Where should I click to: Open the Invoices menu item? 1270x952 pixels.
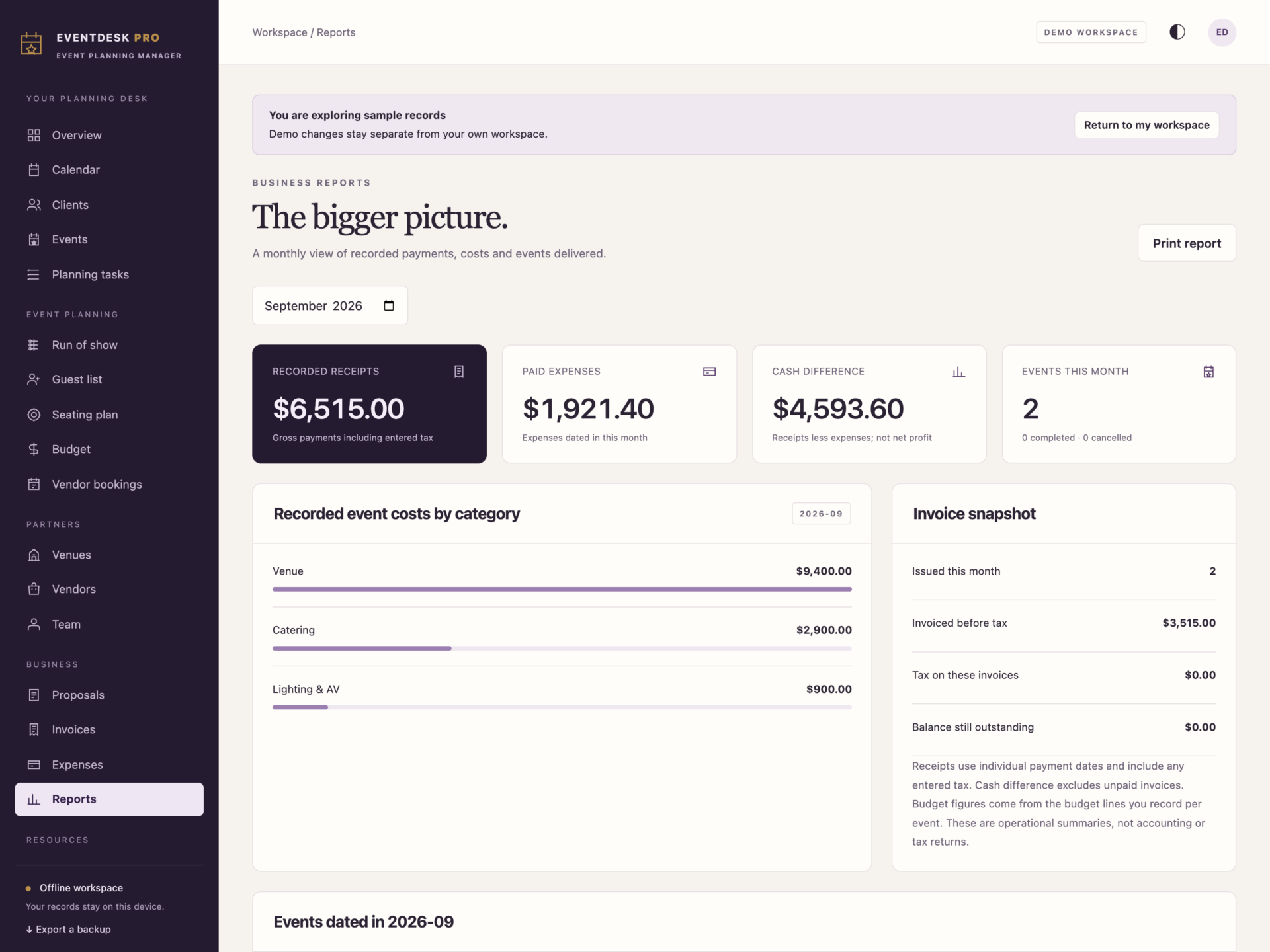(109, 729)
